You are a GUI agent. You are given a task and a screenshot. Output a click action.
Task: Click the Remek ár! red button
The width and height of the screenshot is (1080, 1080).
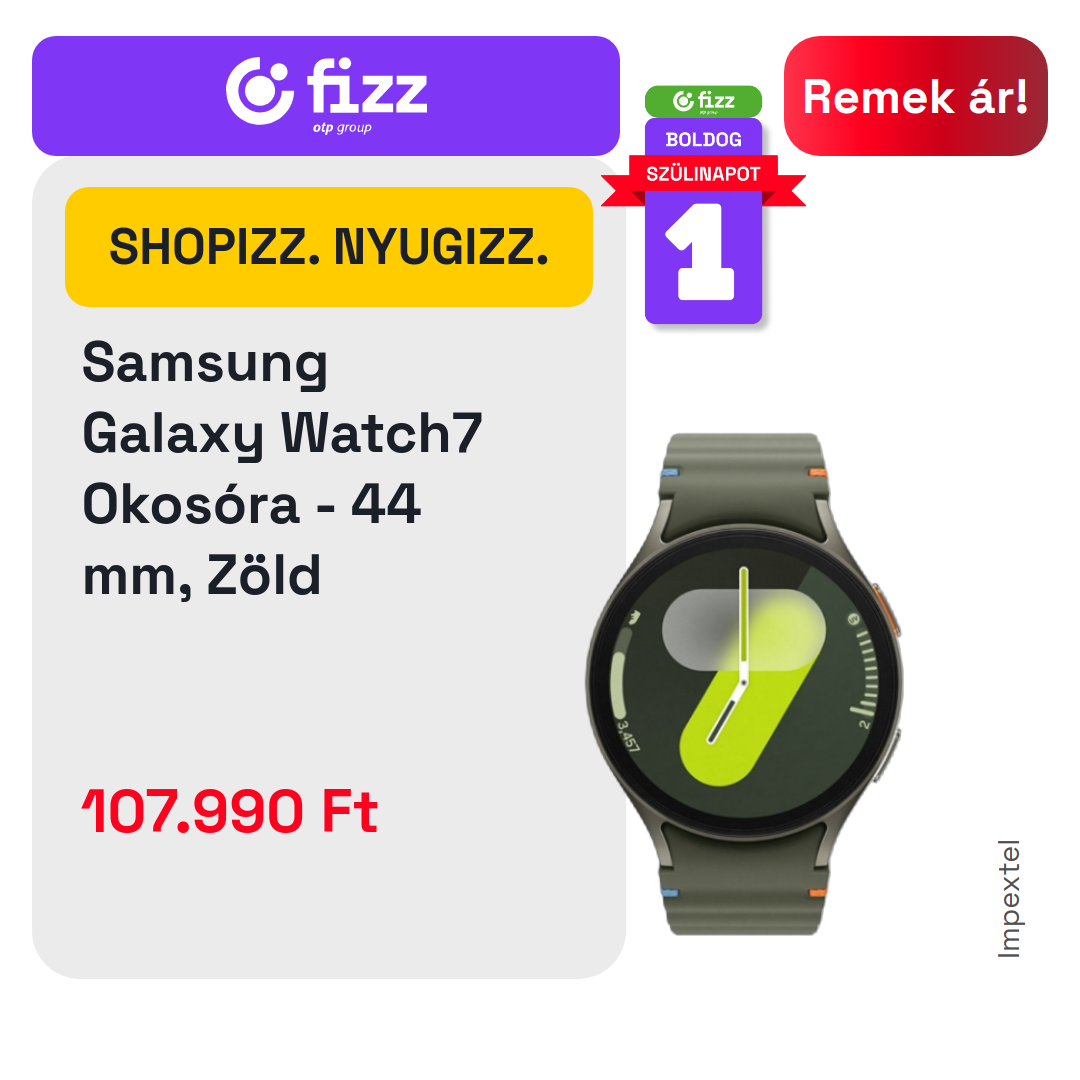click(x=915, y=96)
